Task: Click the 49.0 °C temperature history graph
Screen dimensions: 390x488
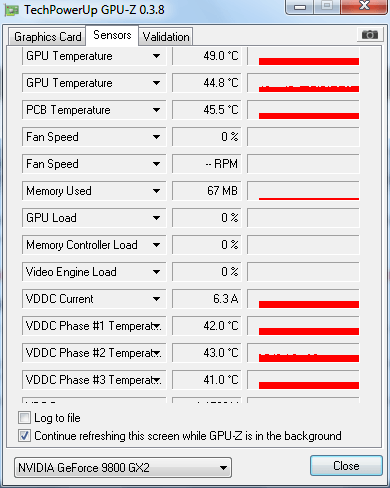Action: pyautogui.click(x=303, y=56)
